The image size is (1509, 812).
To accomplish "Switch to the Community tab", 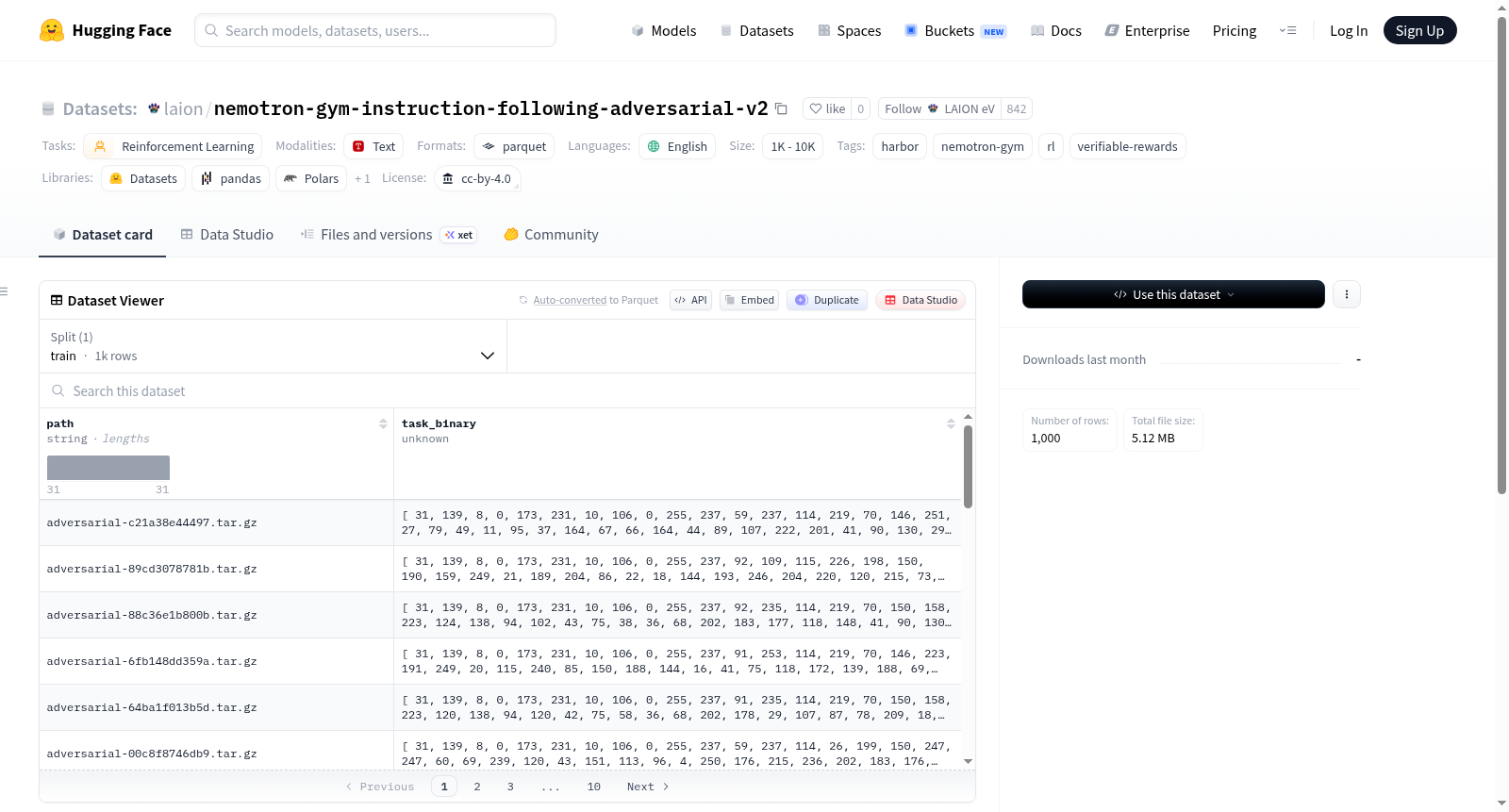I will pyautogui.click(x=551, y=235).
